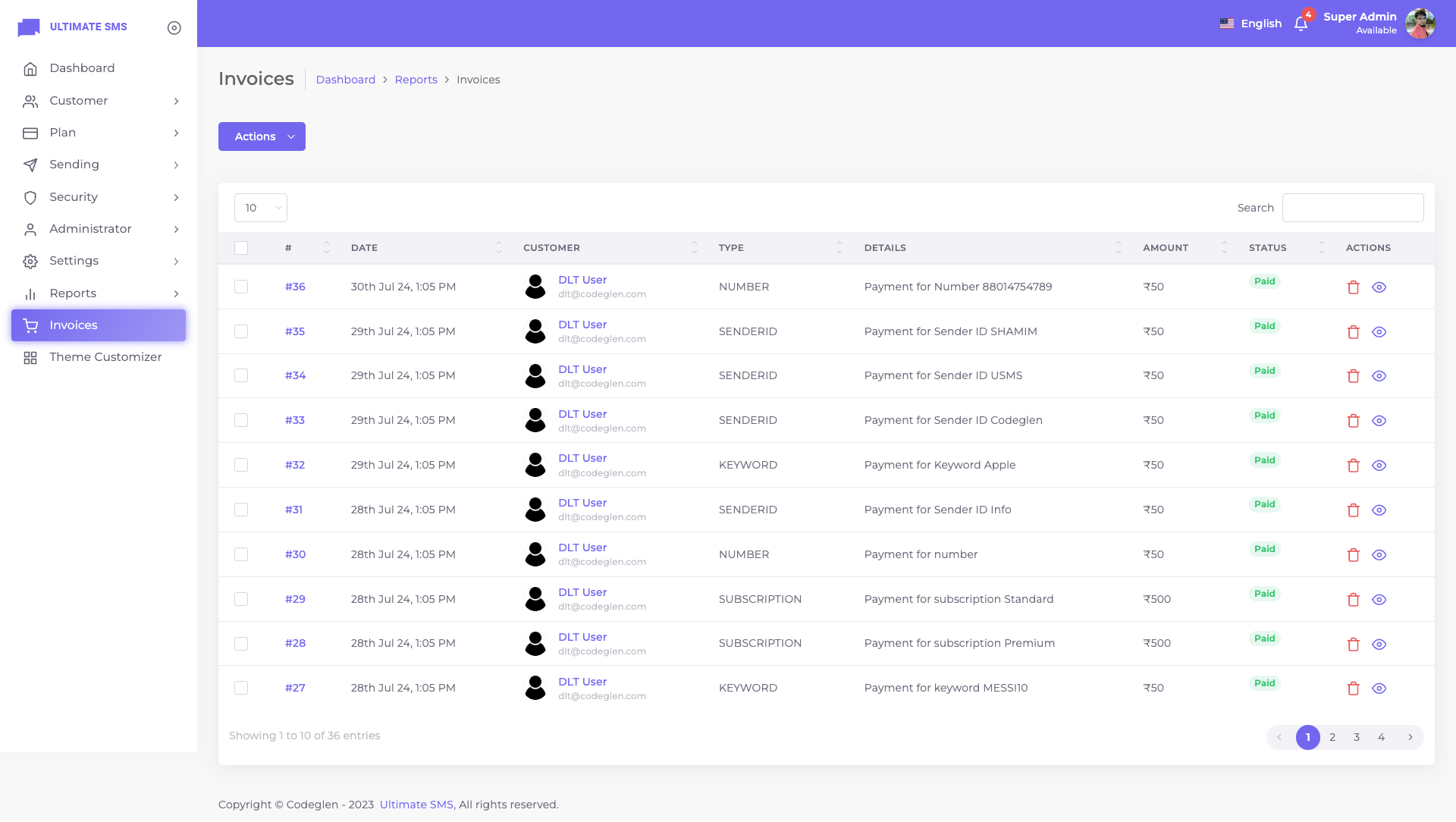
Task: Click the Search input field
Action: 1352,208
